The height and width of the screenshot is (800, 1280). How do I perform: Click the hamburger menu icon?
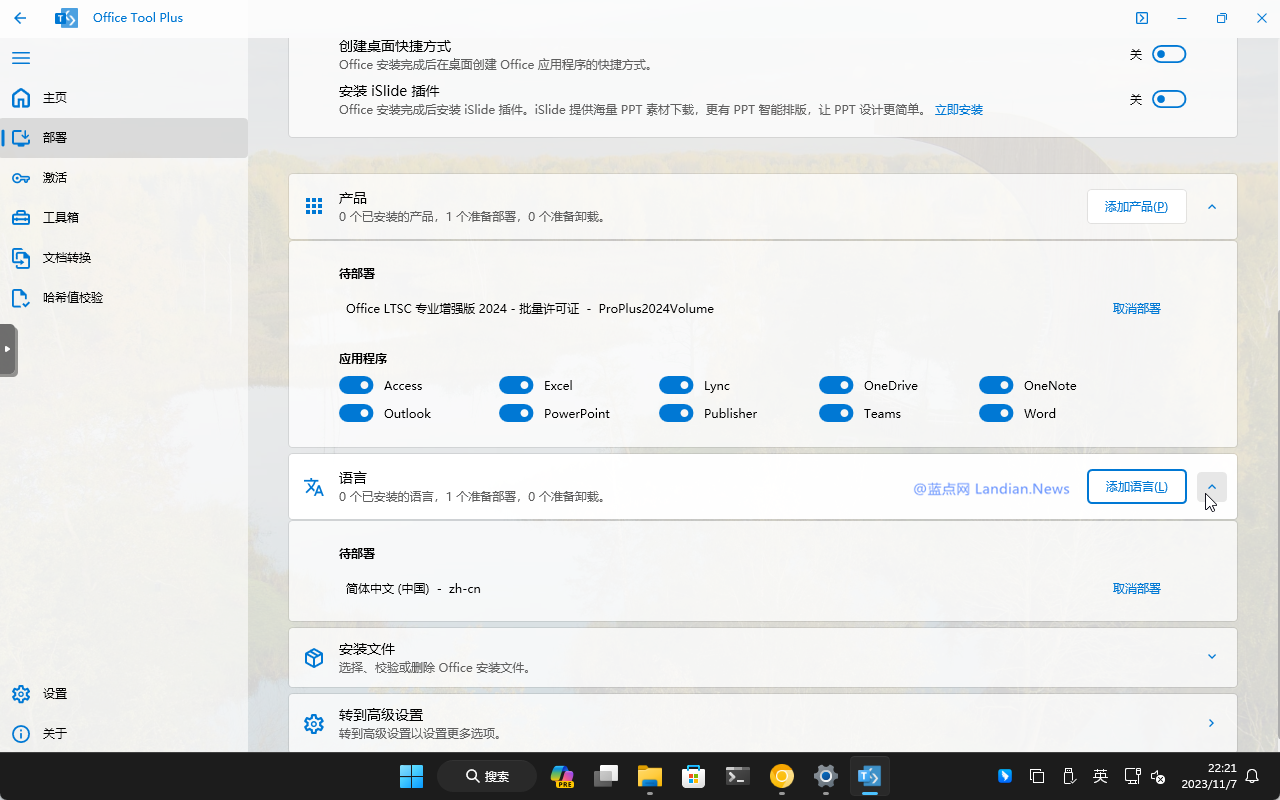21,58
